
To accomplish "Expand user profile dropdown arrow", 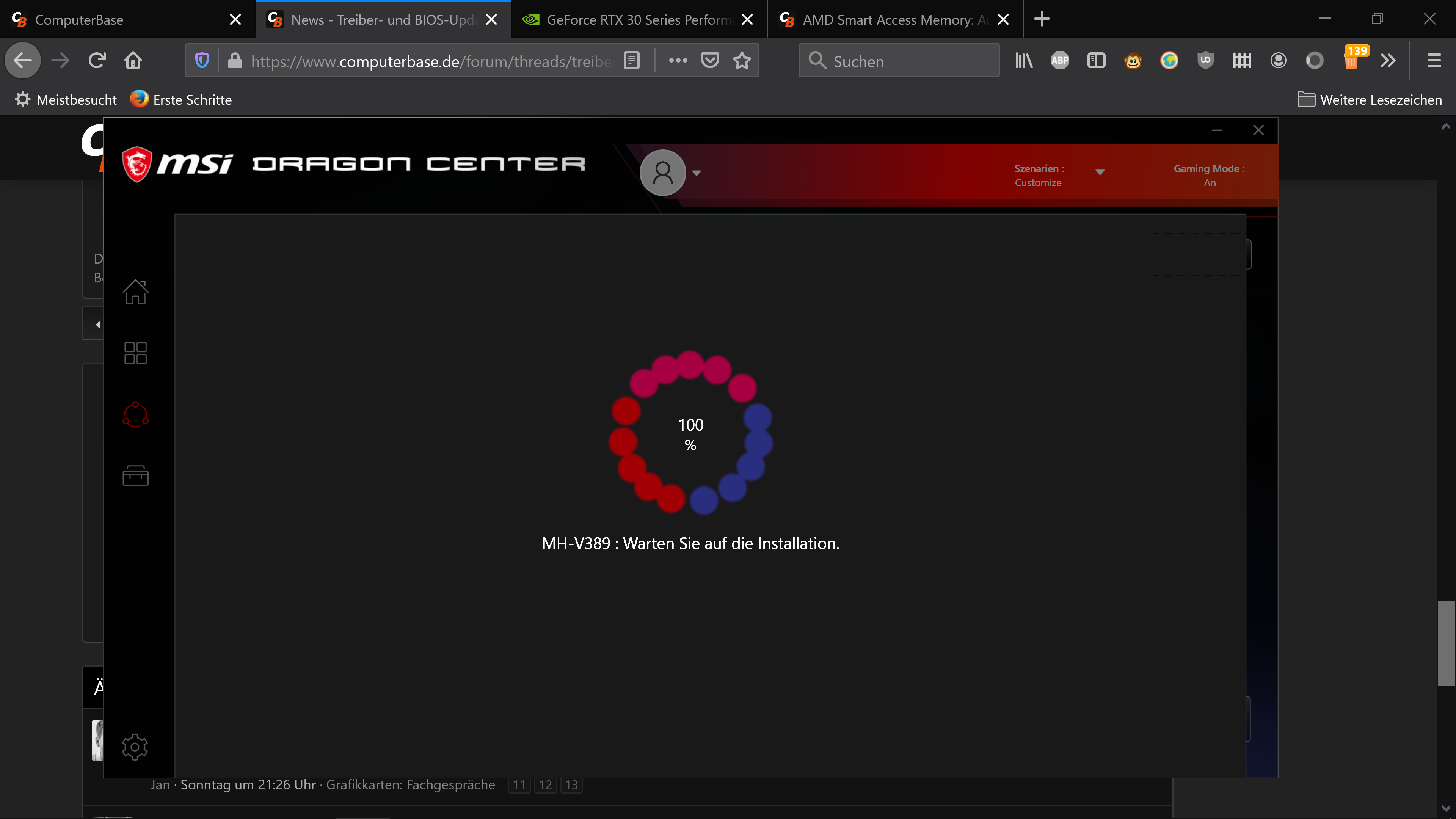I will 697,173.
